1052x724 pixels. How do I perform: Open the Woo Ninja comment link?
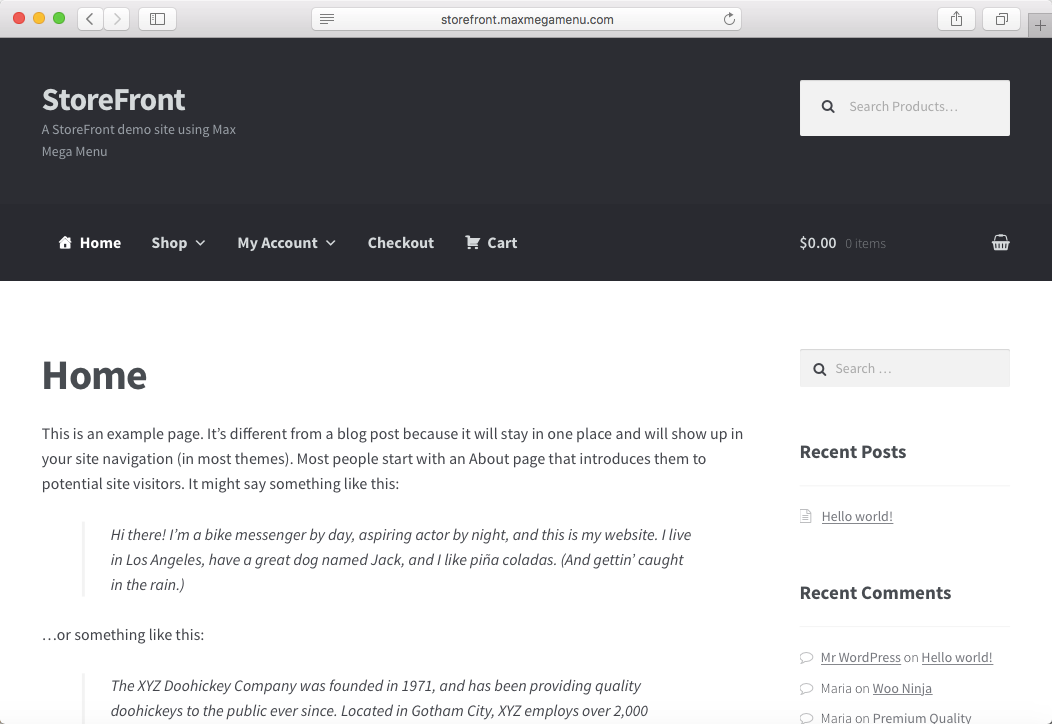coord(900,688)
